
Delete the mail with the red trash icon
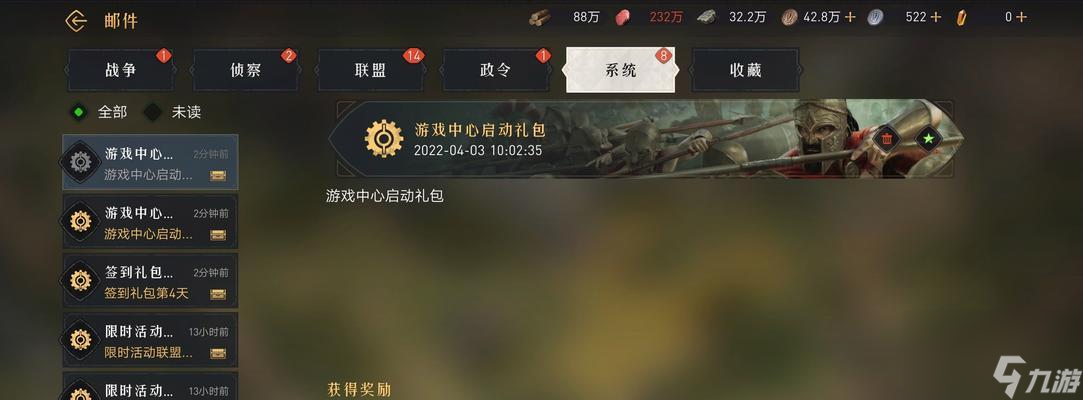point(887,140)
